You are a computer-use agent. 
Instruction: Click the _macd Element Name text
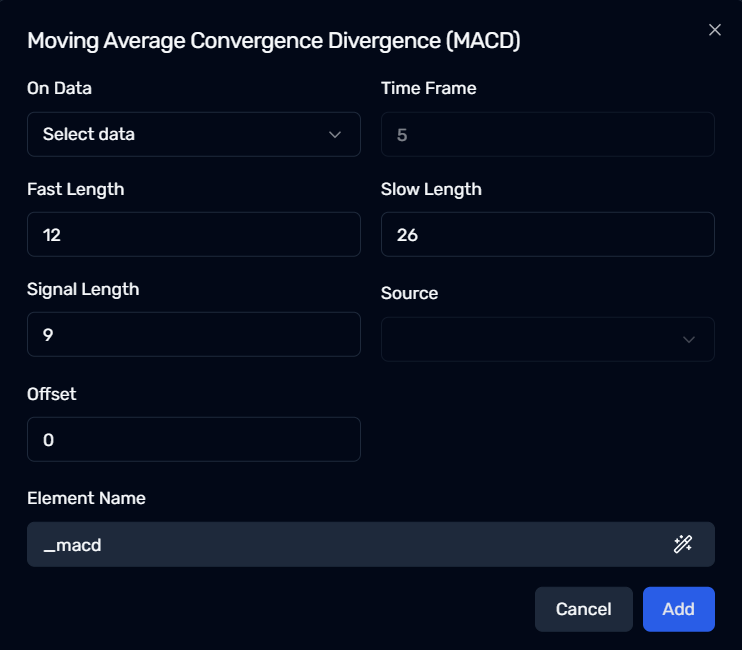(x=72, y=545)
